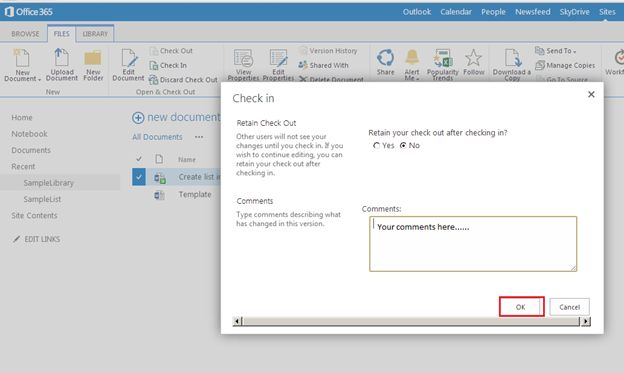The image size is (624, 373).
Task: Click the Office 365 logo
Action: pos(29,12)
